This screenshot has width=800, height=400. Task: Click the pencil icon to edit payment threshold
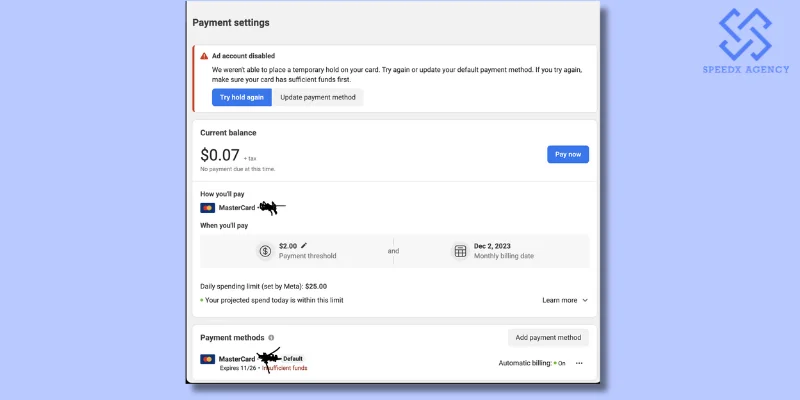pos(304,245)
